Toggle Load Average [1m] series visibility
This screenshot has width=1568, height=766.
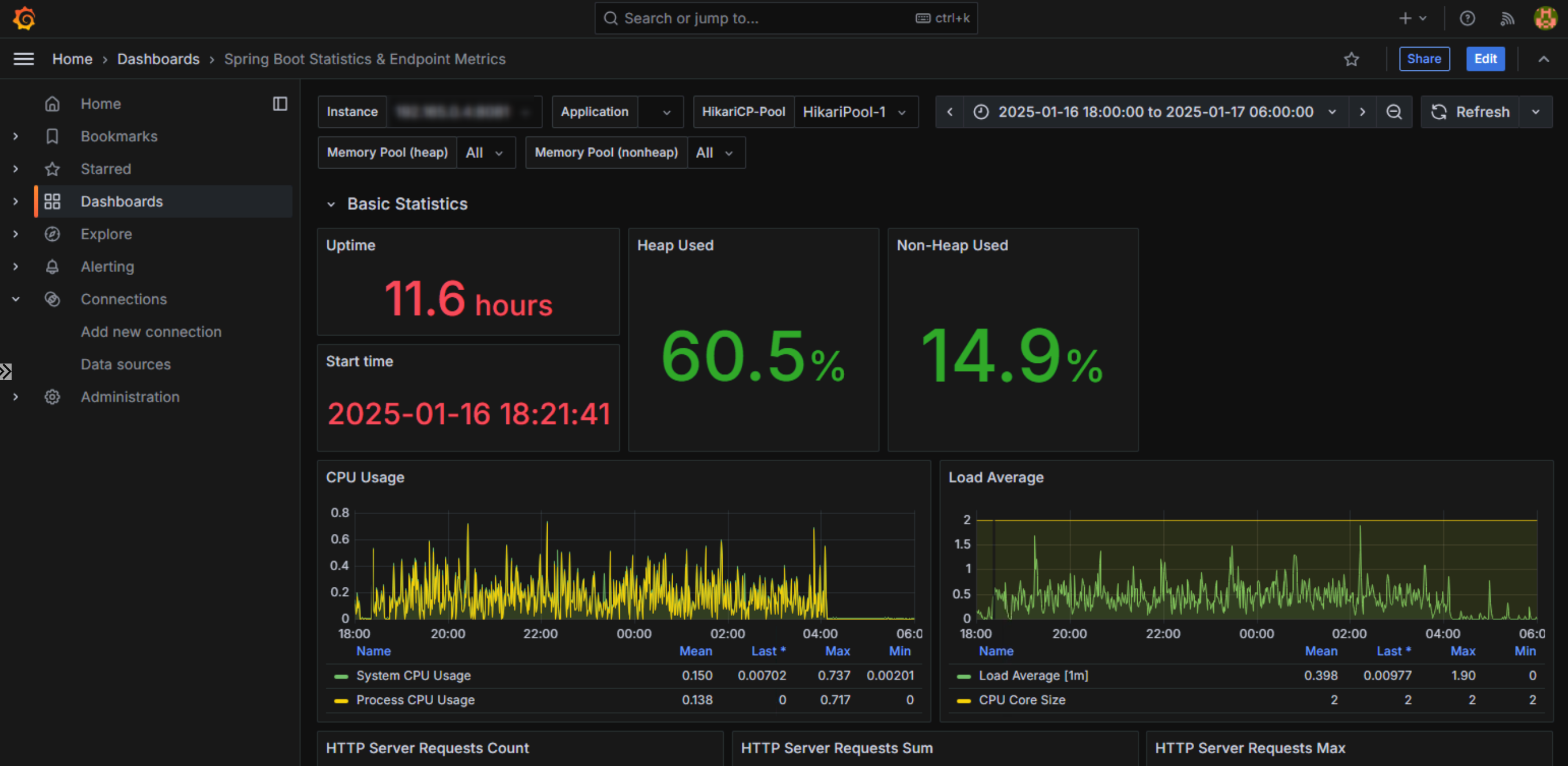point(1033,675)
